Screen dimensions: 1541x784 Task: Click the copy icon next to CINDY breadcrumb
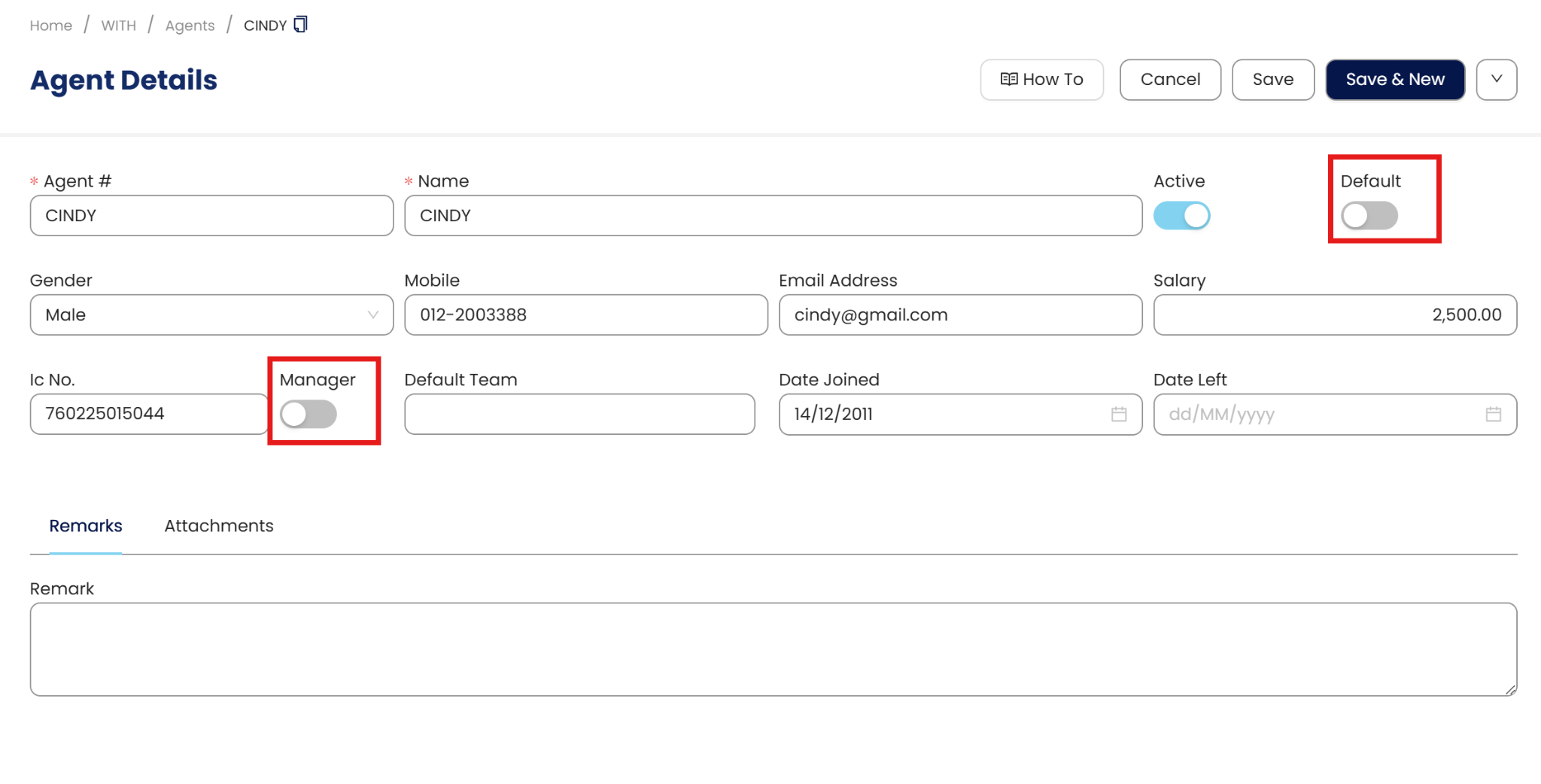(x=300, y=24)
